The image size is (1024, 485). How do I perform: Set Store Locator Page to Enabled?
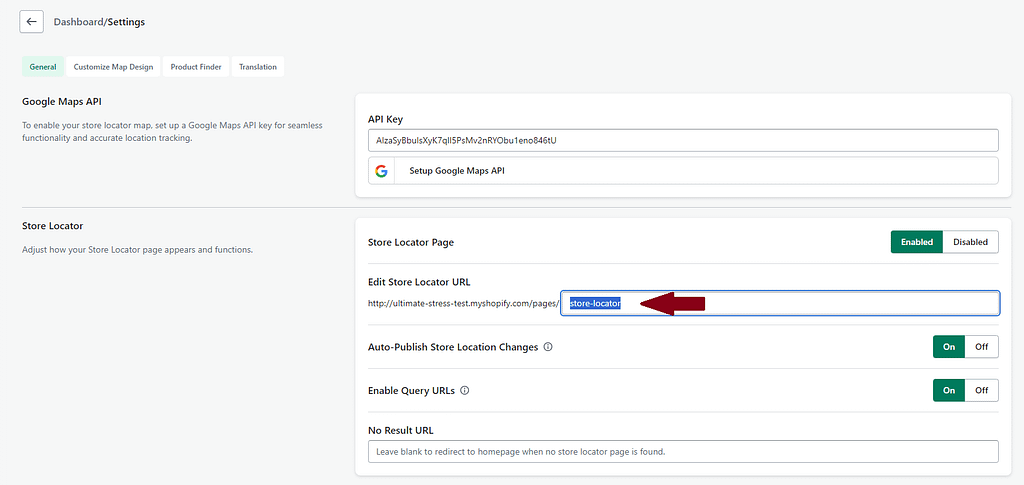tap(916, 242)
